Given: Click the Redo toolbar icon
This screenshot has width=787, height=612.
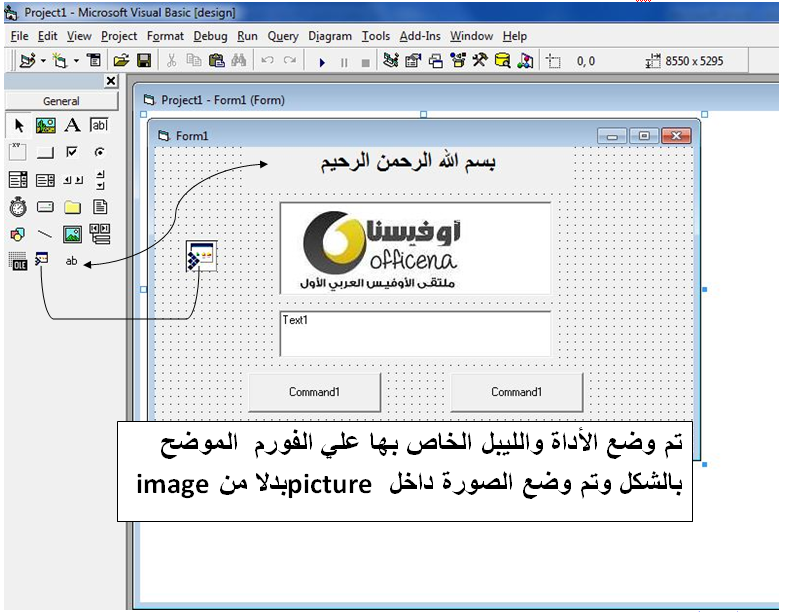Looking at the screenshot, I should coord(290,61).
